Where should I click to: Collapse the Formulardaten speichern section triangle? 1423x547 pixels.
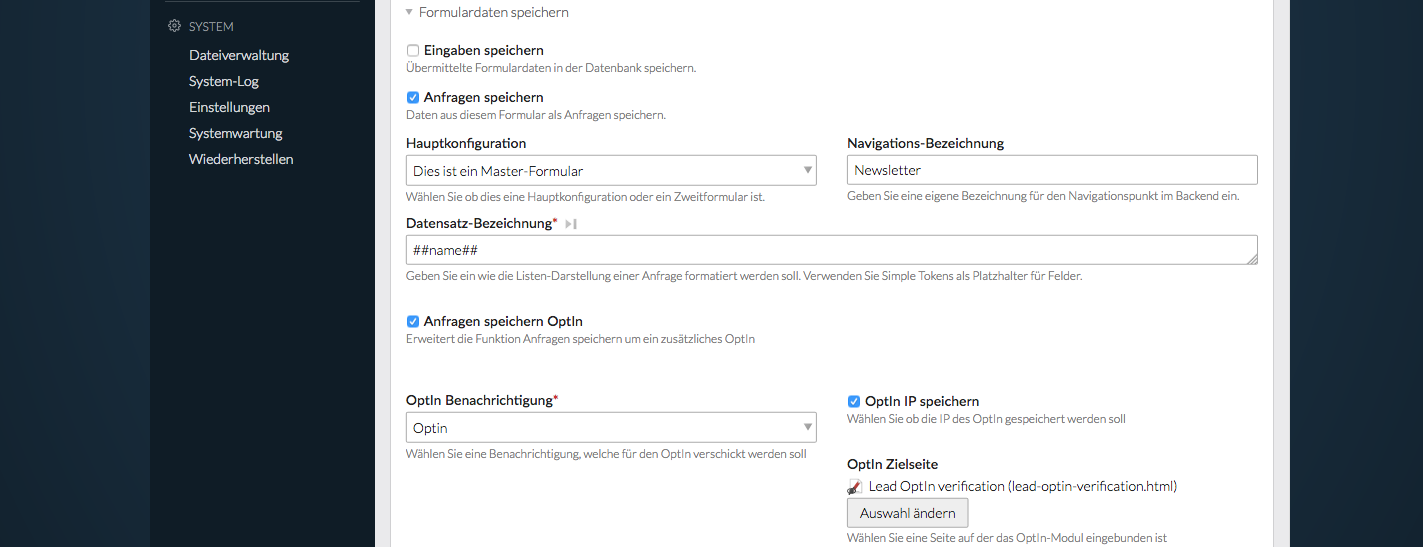[409, 13]
